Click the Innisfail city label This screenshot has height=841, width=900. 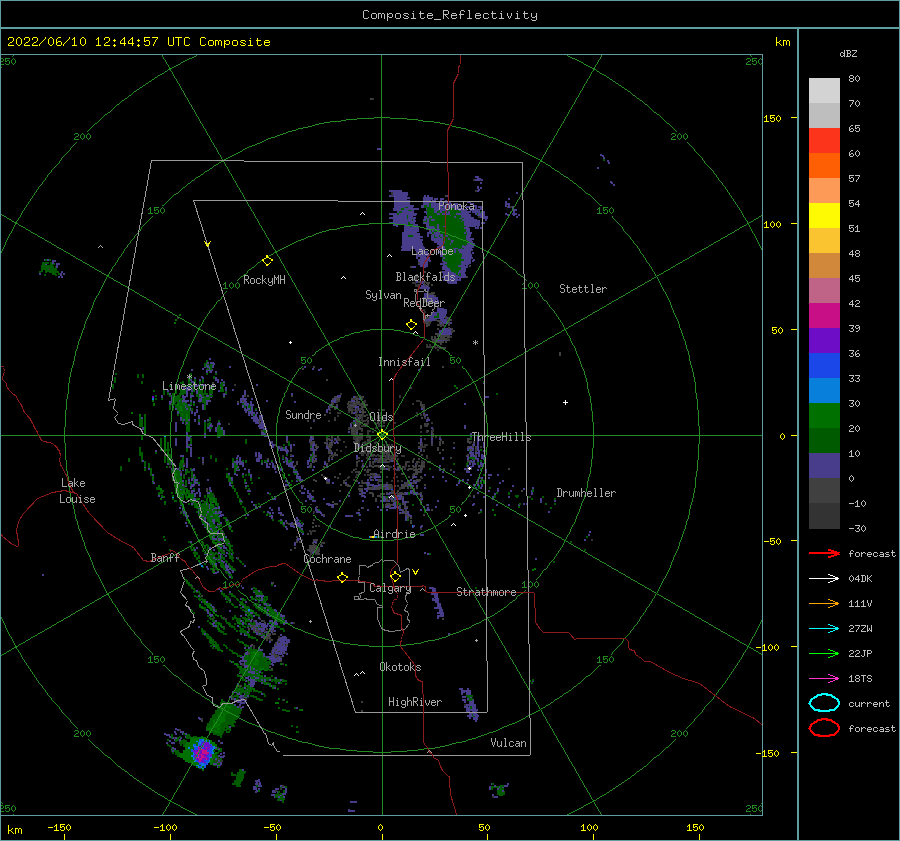click(x=404, y=362)
